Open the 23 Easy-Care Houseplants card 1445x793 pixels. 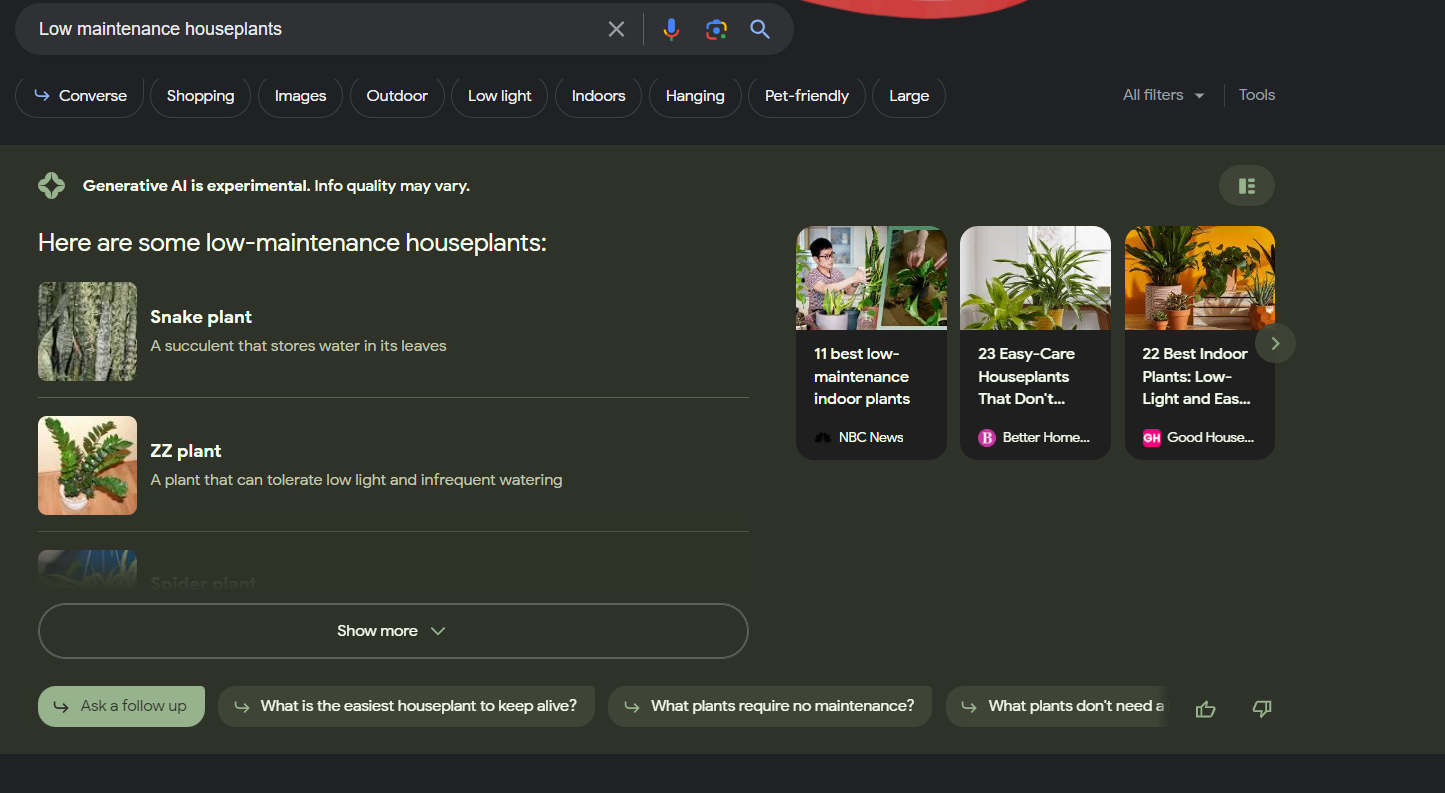[1035, 343]
